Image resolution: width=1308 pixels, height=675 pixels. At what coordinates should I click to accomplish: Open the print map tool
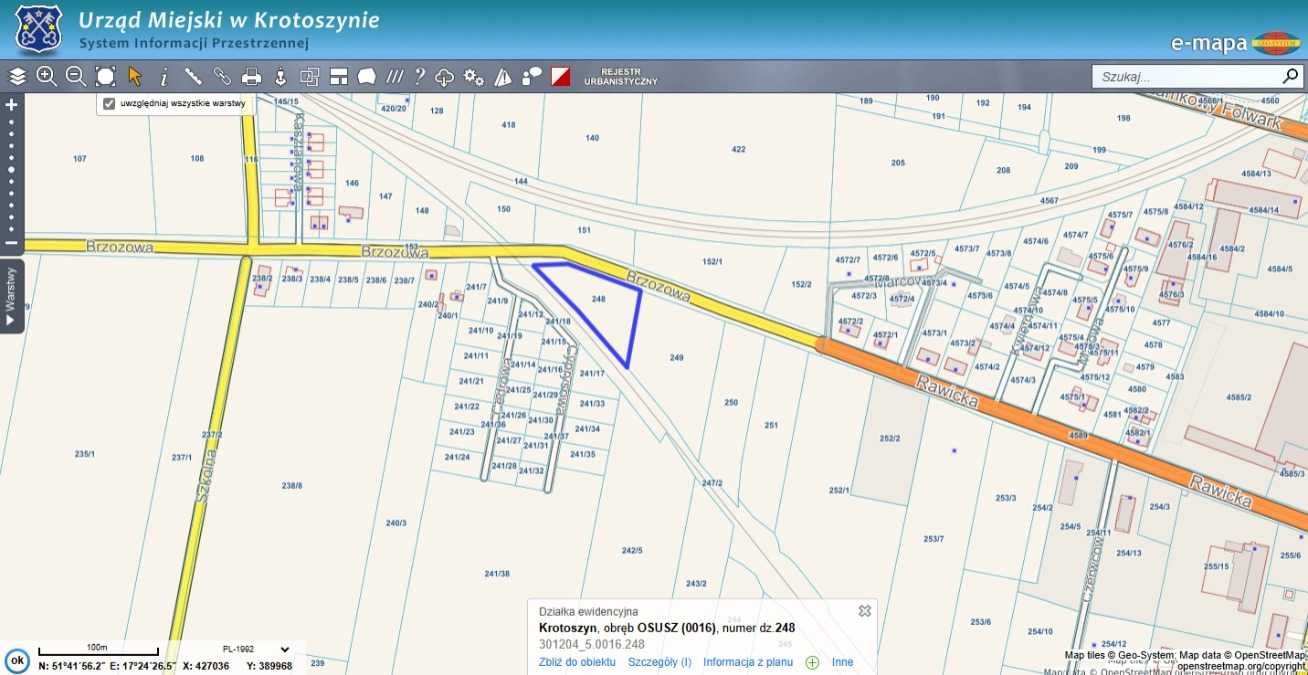[252, 76]
